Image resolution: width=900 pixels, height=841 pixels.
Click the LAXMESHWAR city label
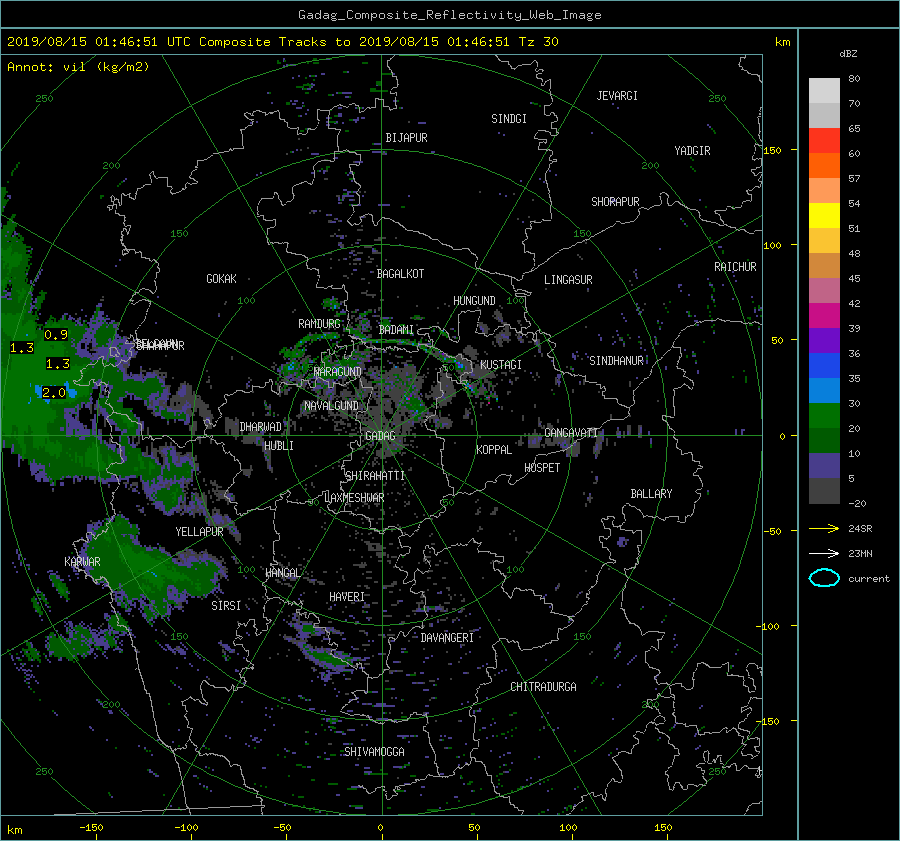[354, 498]
